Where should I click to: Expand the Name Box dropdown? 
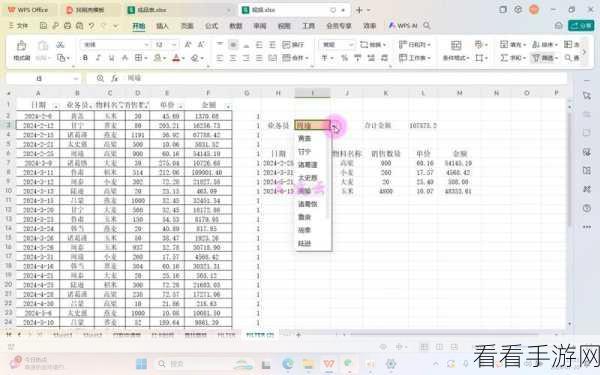76,78
